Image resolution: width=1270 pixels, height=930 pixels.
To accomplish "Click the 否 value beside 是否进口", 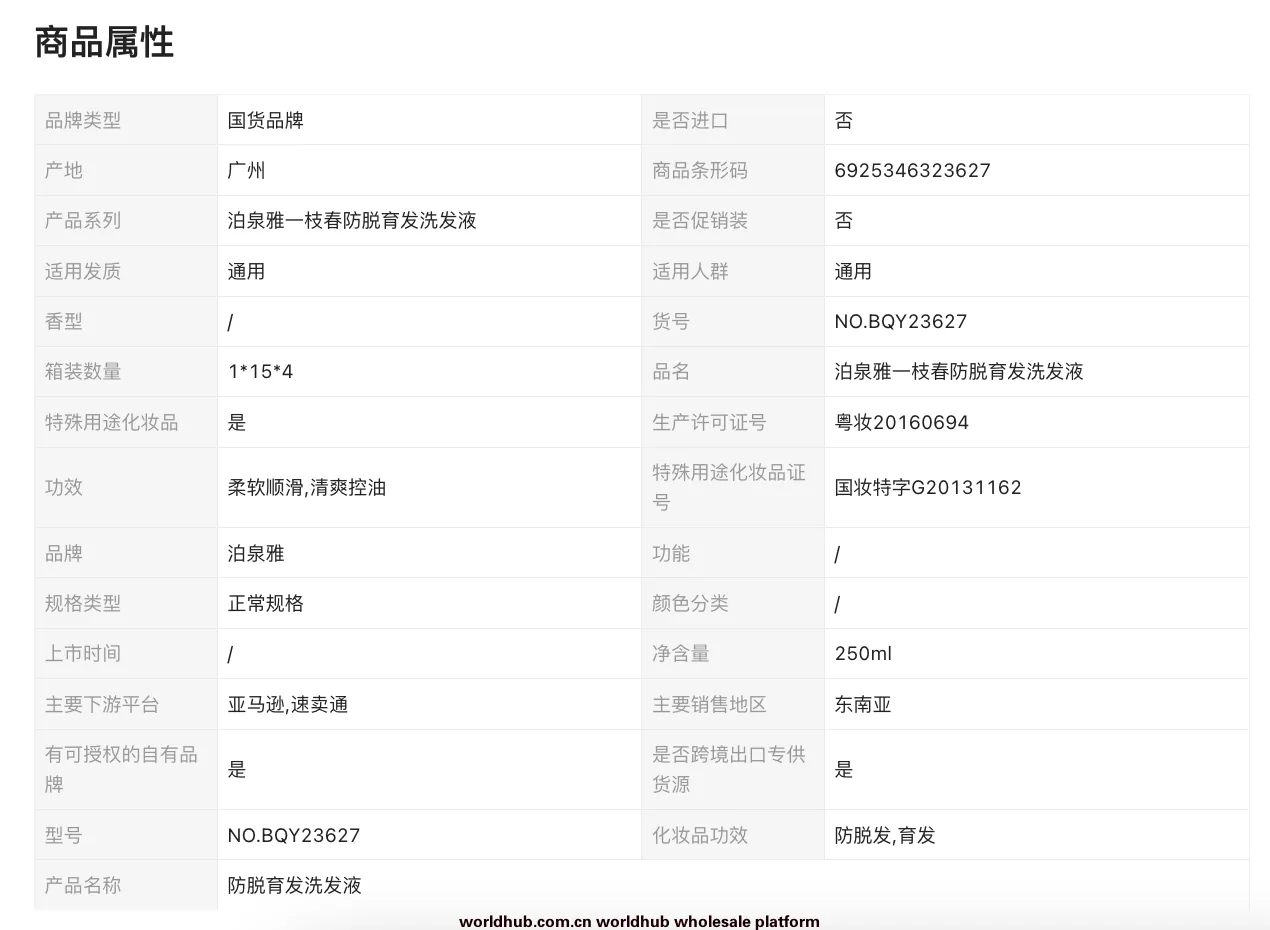I will click(844, 120).
